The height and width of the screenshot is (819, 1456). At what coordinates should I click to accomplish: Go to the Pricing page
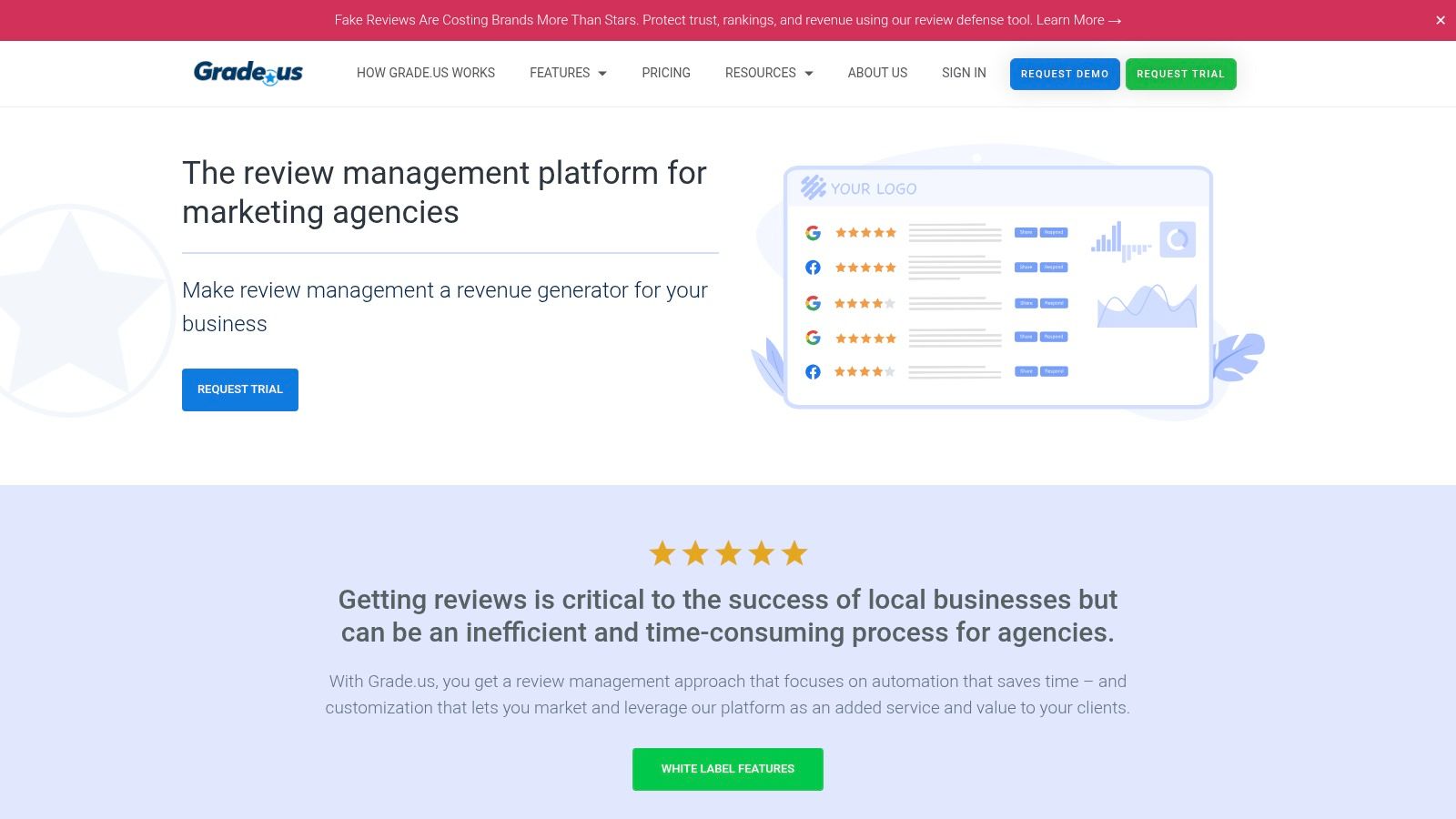(666, 73)
